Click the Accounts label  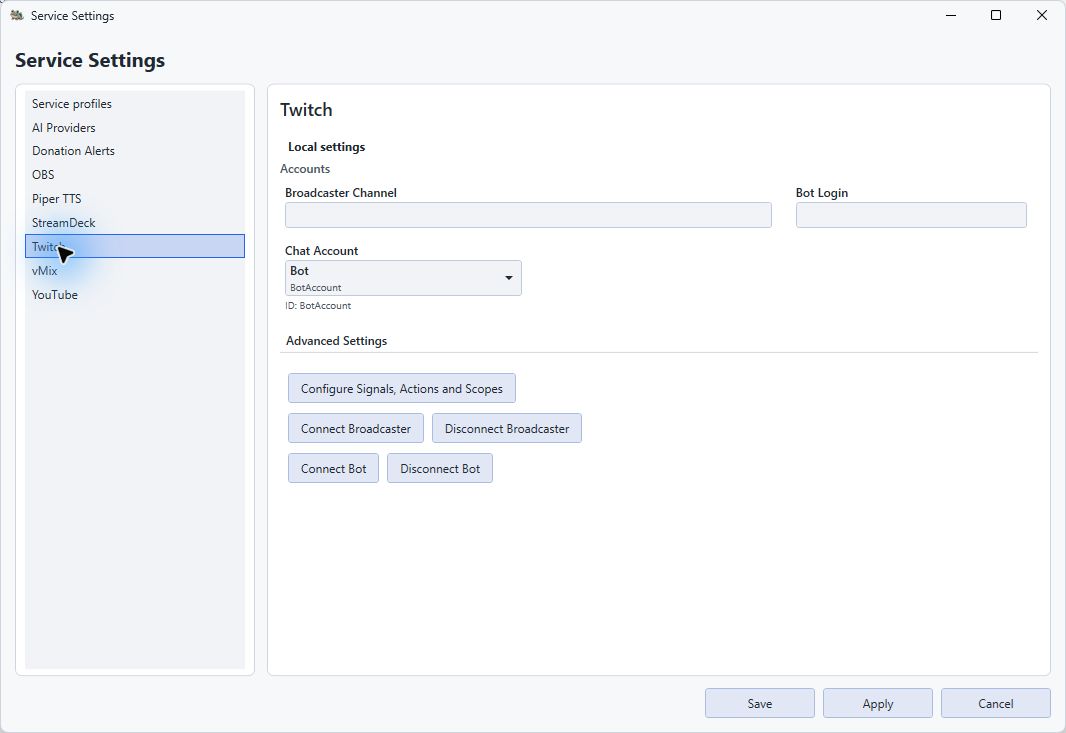coord(305,169)
